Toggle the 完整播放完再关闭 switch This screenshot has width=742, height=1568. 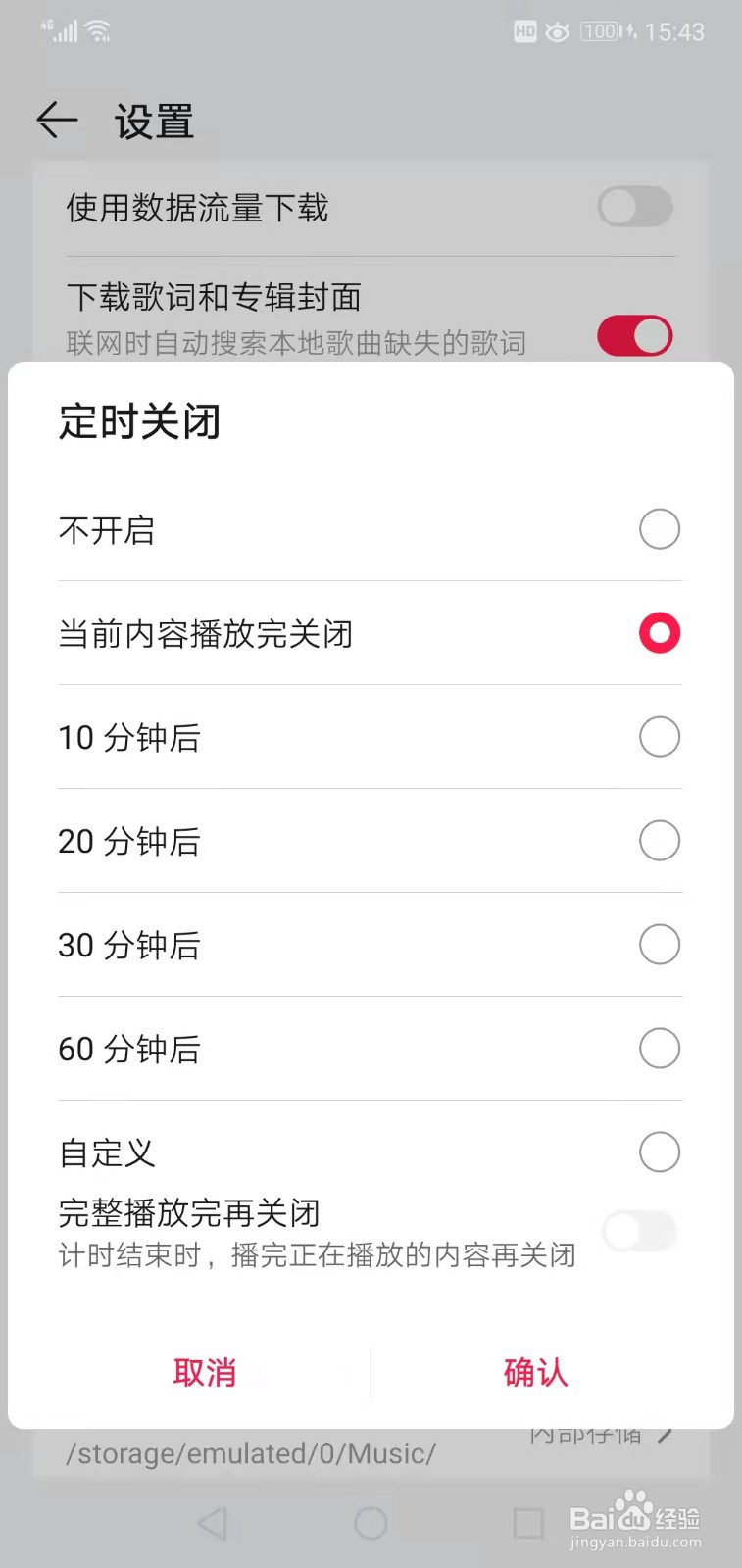pos(639,1232)
